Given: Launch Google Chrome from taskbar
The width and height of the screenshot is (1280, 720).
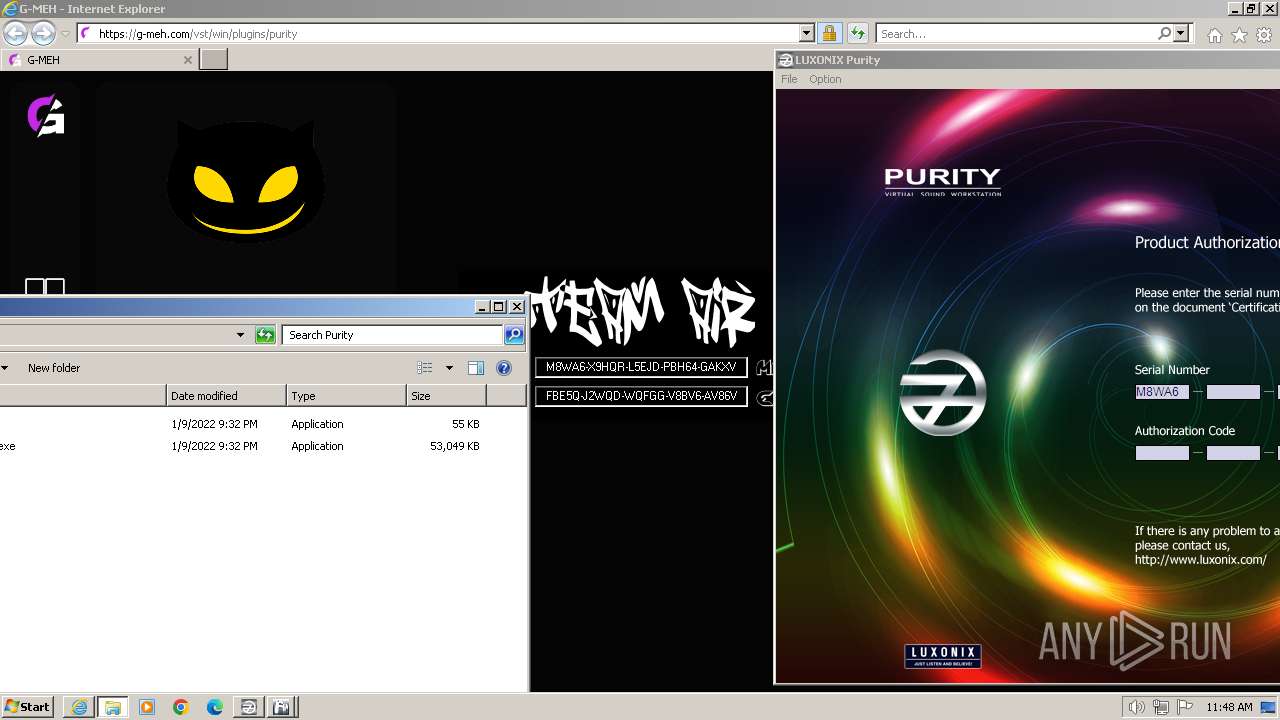Looking at the screenshot, I should click(x=181, y=707).
